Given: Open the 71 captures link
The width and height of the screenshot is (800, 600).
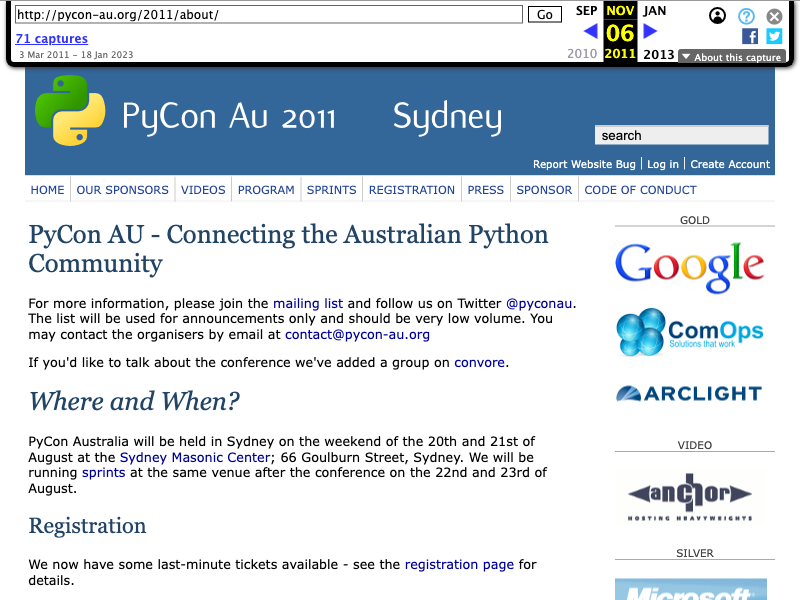Looking at the screenshot, I should 52,38.
